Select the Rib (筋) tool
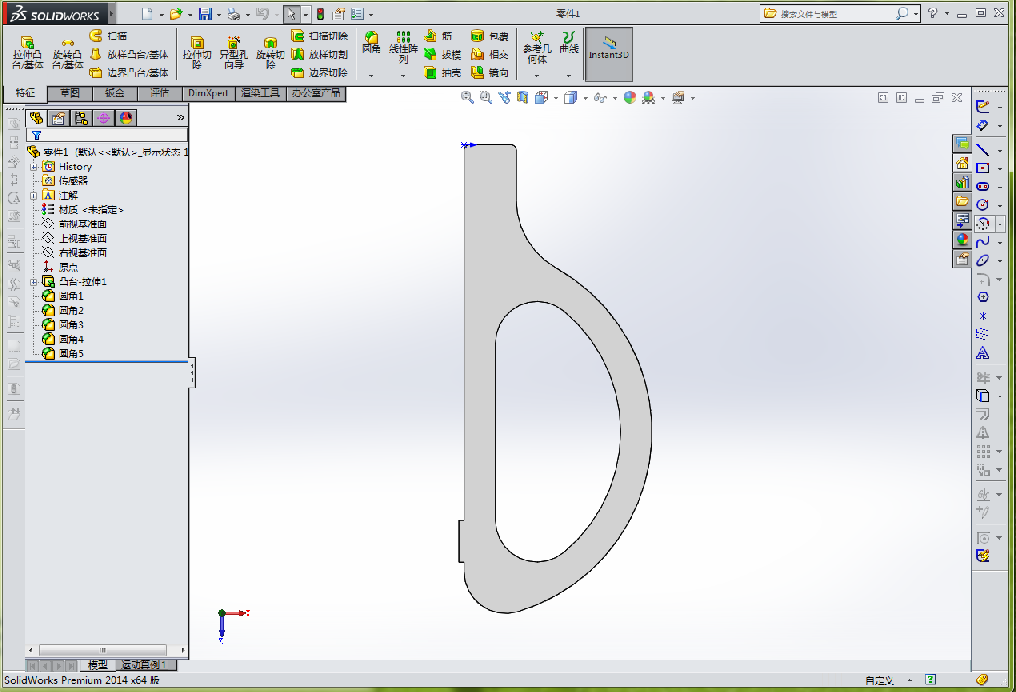 (438, 36)
